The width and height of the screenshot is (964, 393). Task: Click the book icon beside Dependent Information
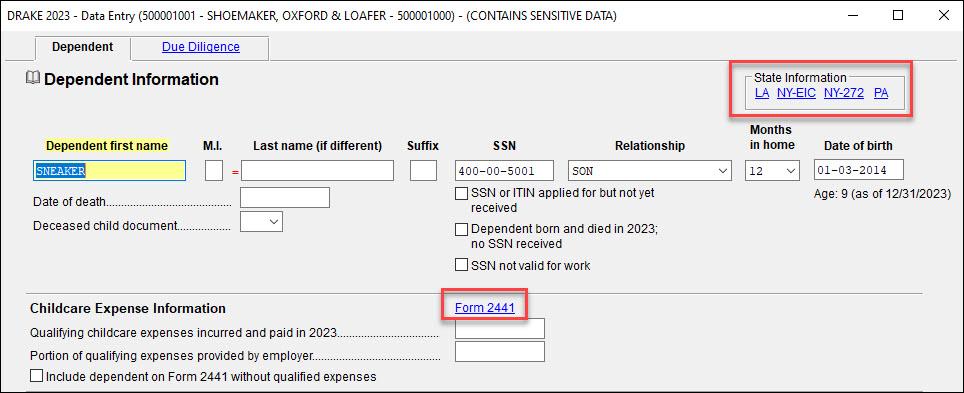coord(32,78)
